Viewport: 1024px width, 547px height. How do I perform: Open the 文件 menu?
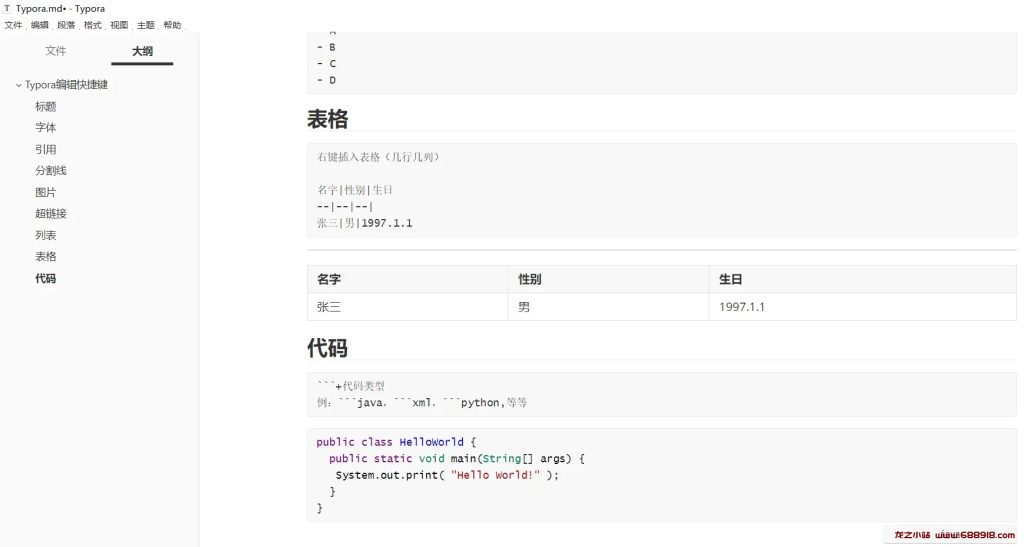(x=13, y=25)
